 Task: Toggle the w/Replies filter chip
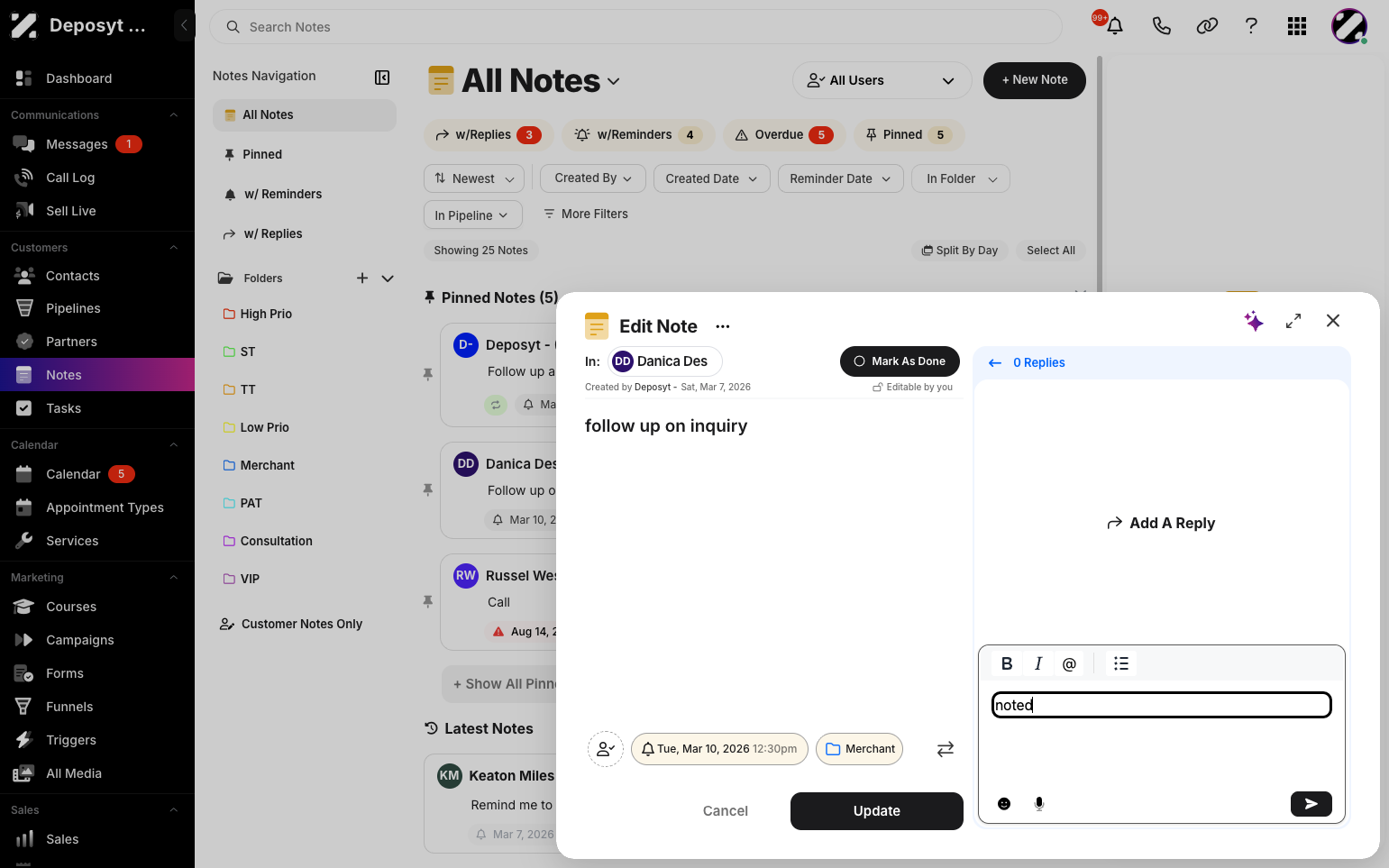point(489,135)
